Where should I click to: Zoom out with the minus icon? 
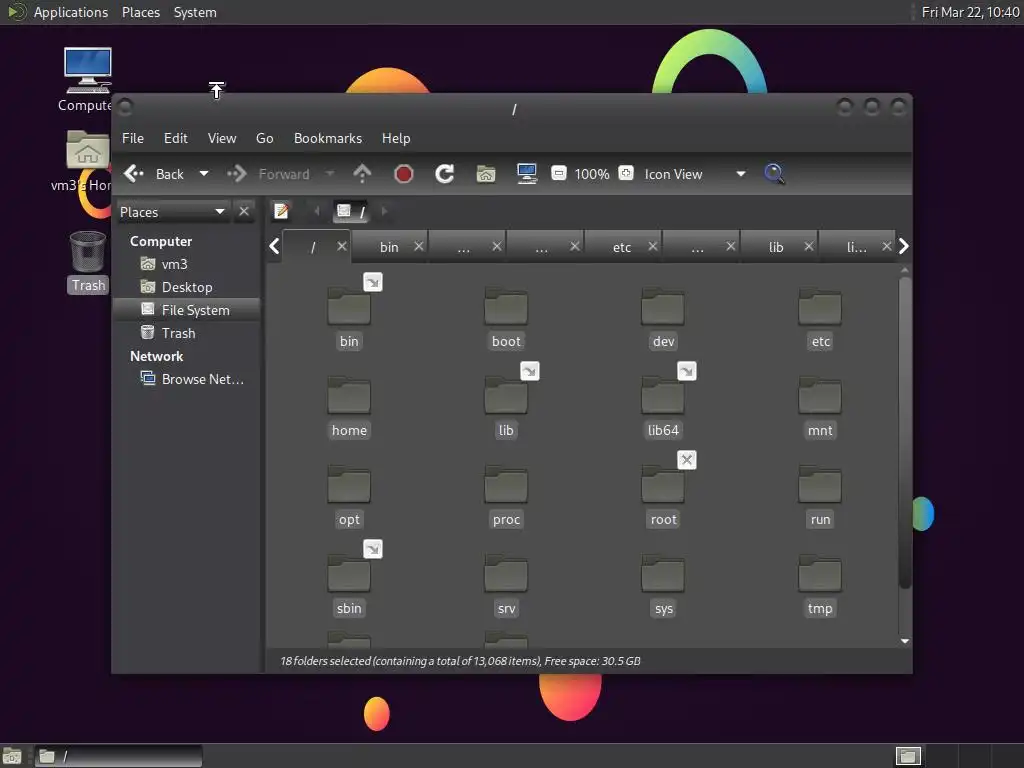(x=558, y=173)
